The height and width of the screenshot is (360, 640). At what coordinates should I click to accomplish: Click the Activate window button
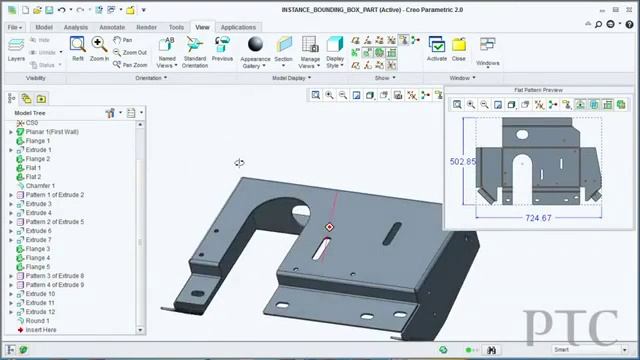click(x=437, y=49)
